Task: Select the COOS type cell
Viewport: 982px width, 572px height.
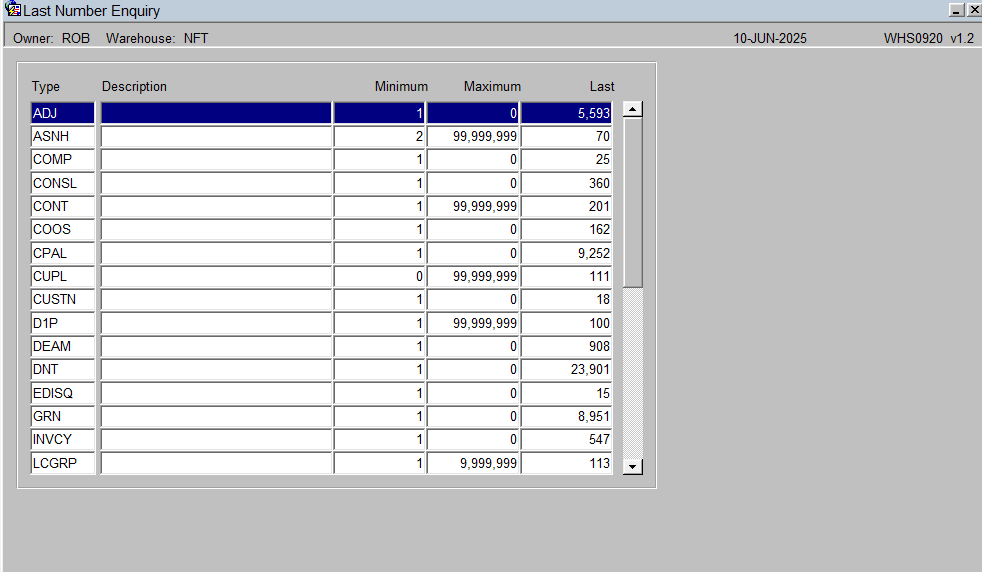Action: click(63, 230)
